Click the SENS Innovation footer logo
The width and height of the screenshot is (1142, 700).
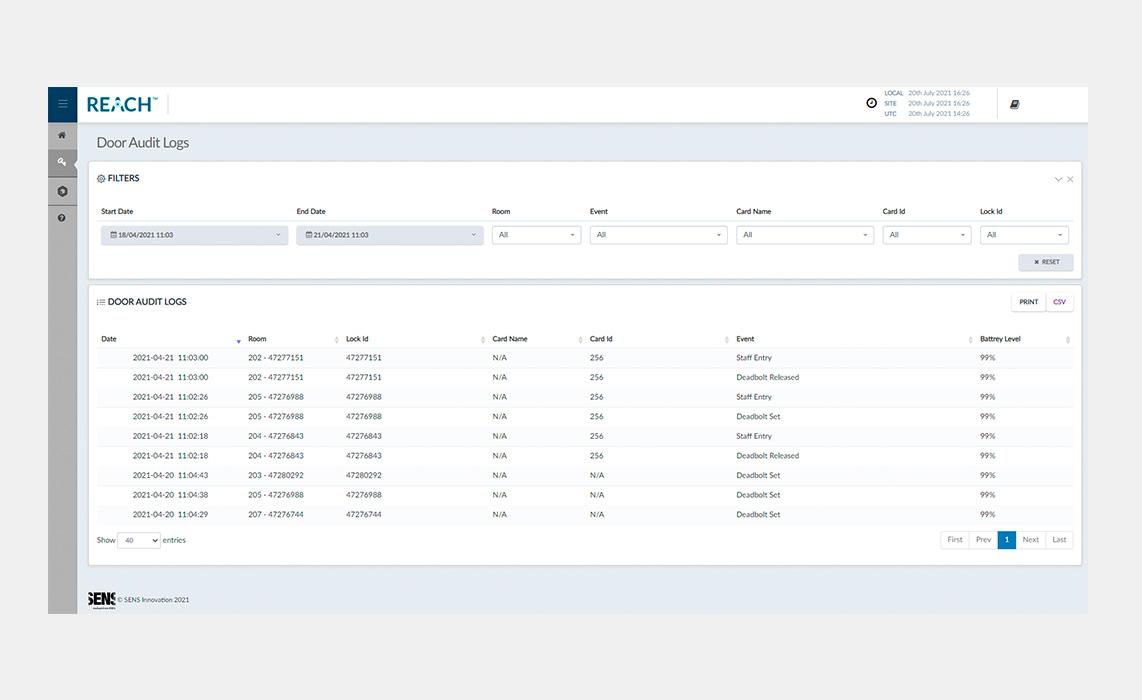point(101,599)
